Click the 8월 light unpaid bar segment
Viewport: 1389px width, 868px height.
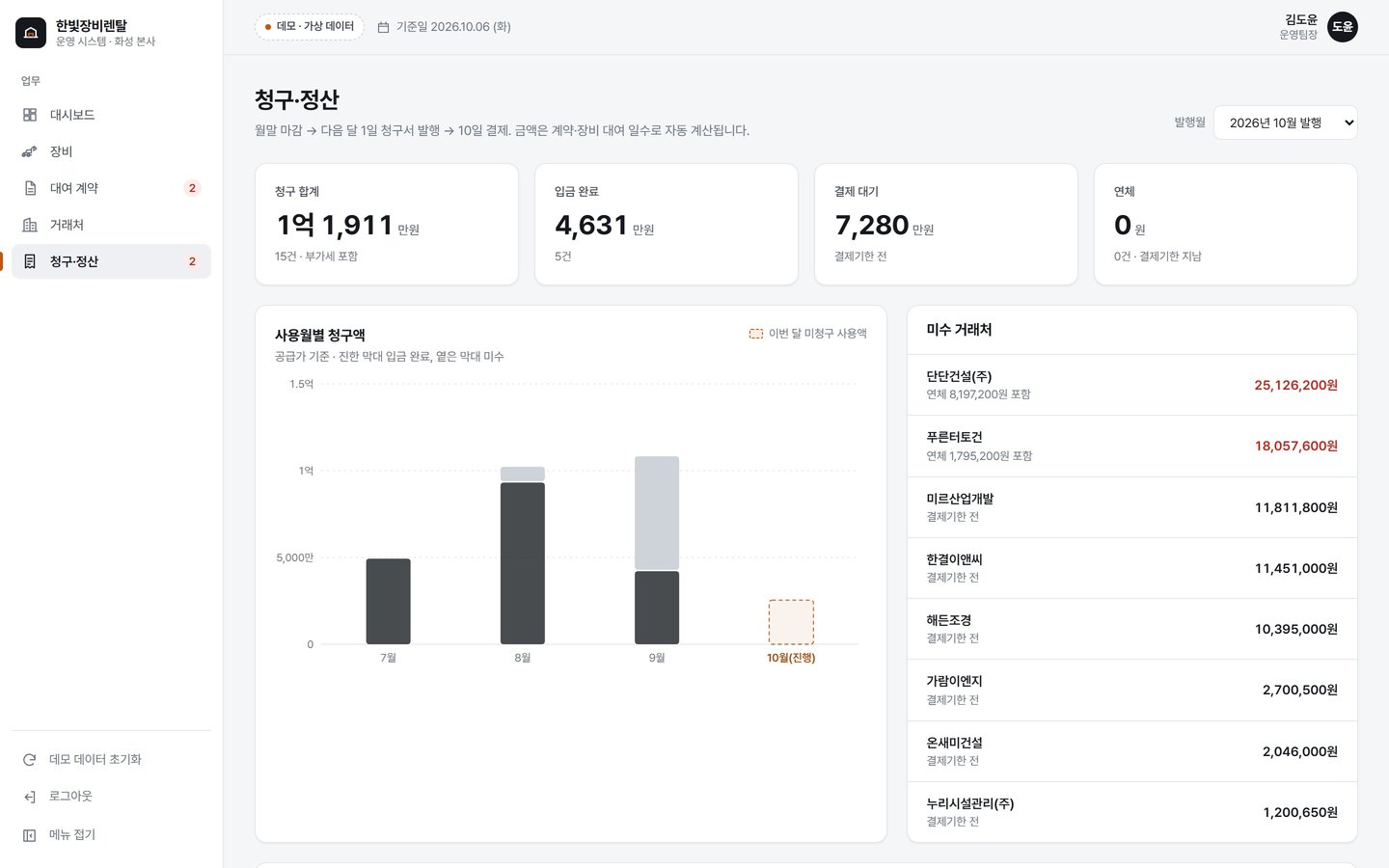pyautogui.click(x=523, y=474)
